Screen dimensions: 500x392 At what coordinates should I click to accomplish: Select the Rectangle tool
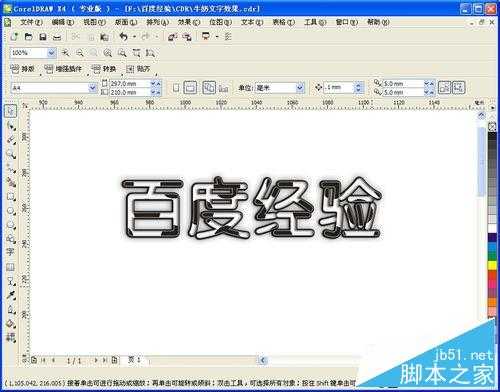pos(11,196)
